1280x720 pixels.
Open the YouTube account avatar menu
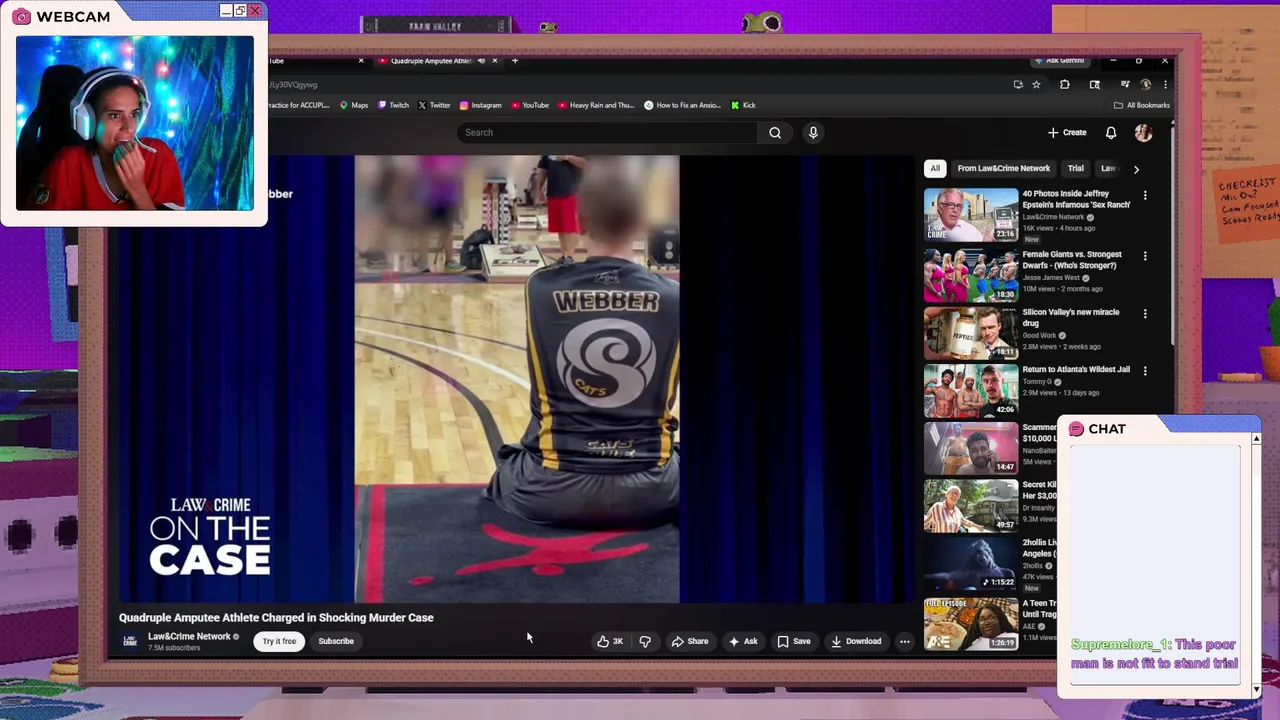click(x=1143, y=132)
